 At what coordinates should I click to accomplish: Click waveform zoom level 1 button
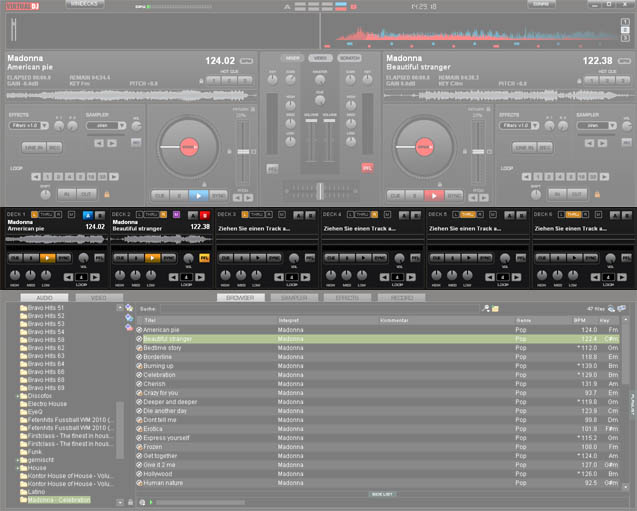(625, 22)
